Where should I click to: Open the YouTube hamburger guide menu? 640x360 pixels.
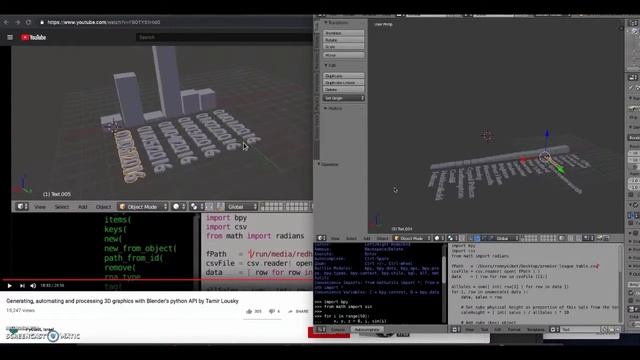10,37
